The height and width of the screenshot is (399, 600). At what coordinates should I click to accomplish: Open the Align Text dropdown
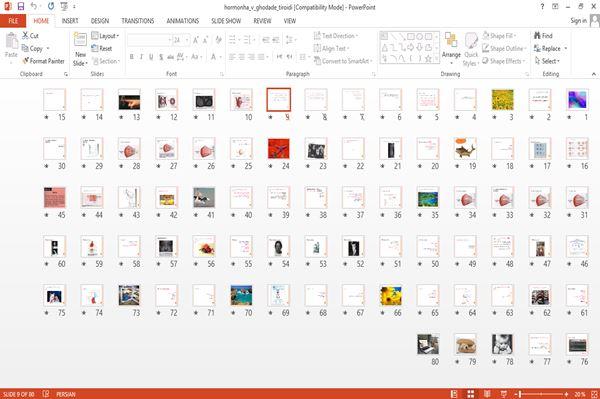[x=331, y=48]
